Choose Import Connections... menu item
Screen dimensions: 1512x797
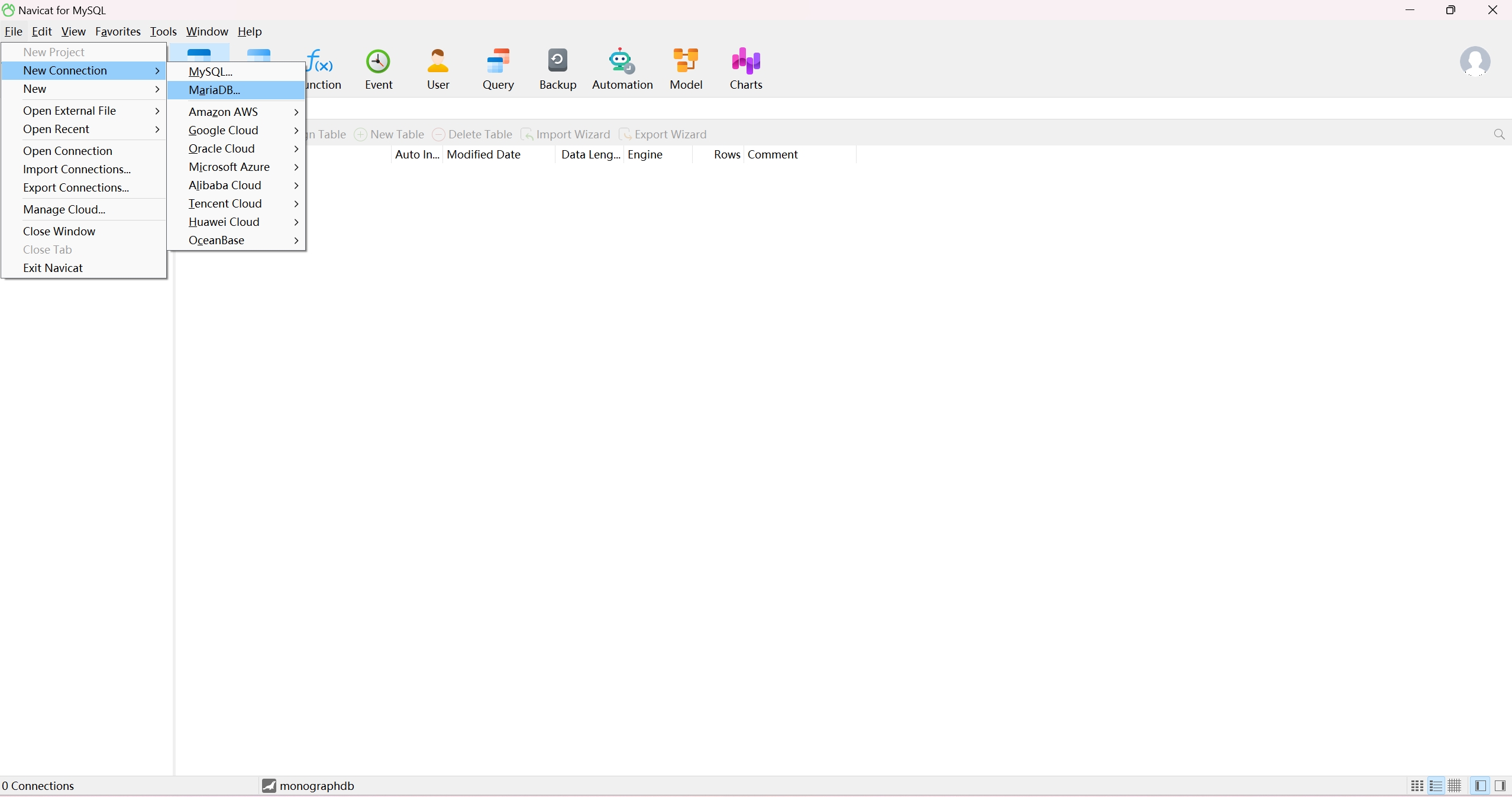pos(83,169)
